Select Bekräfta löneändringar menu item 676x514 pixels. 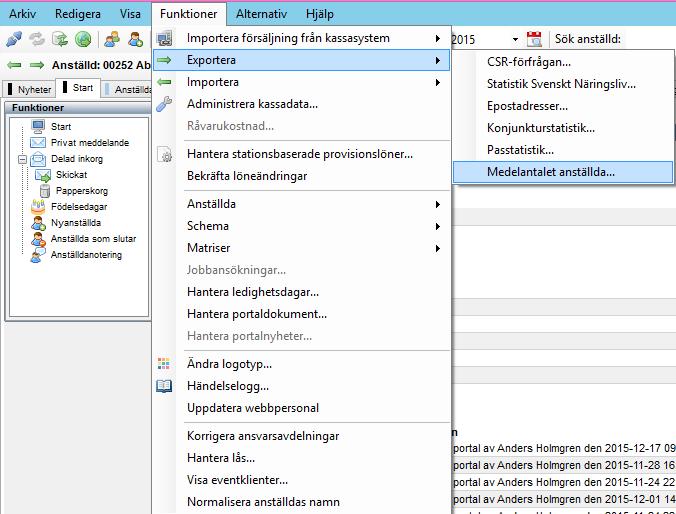(x=301, y=176)
